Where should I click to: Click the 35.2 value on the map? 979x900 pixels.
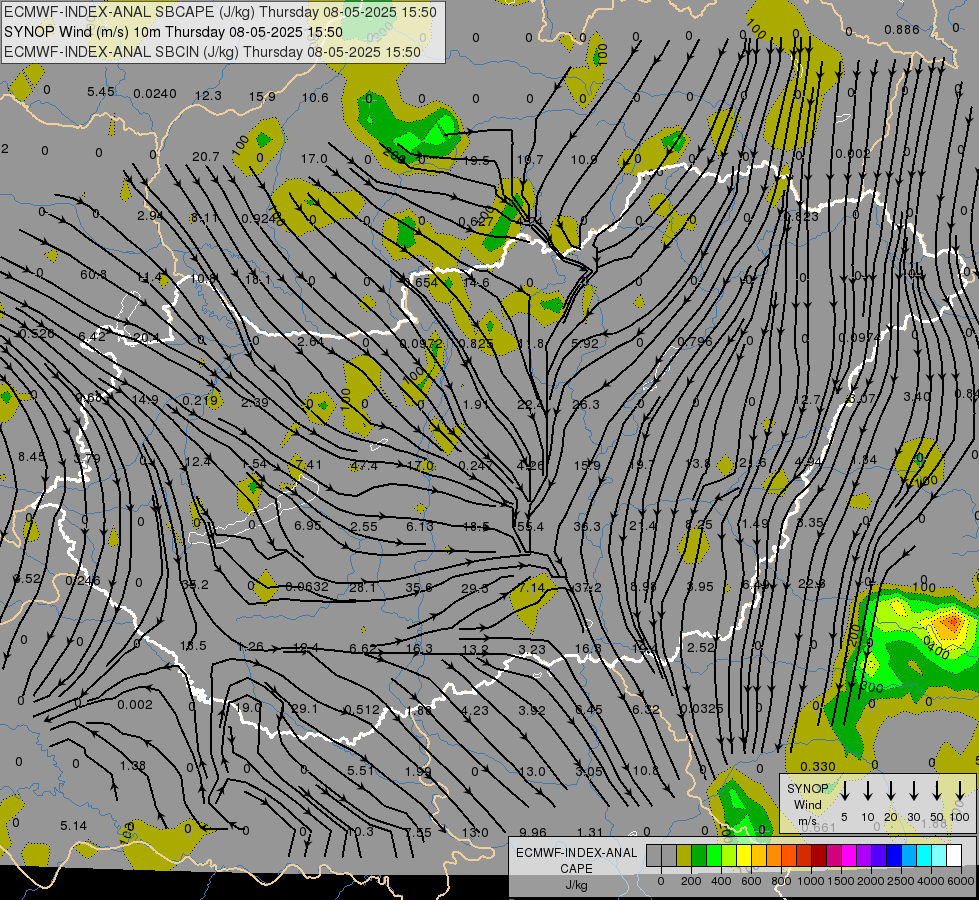pyautogui.click(x=195, y=585)
